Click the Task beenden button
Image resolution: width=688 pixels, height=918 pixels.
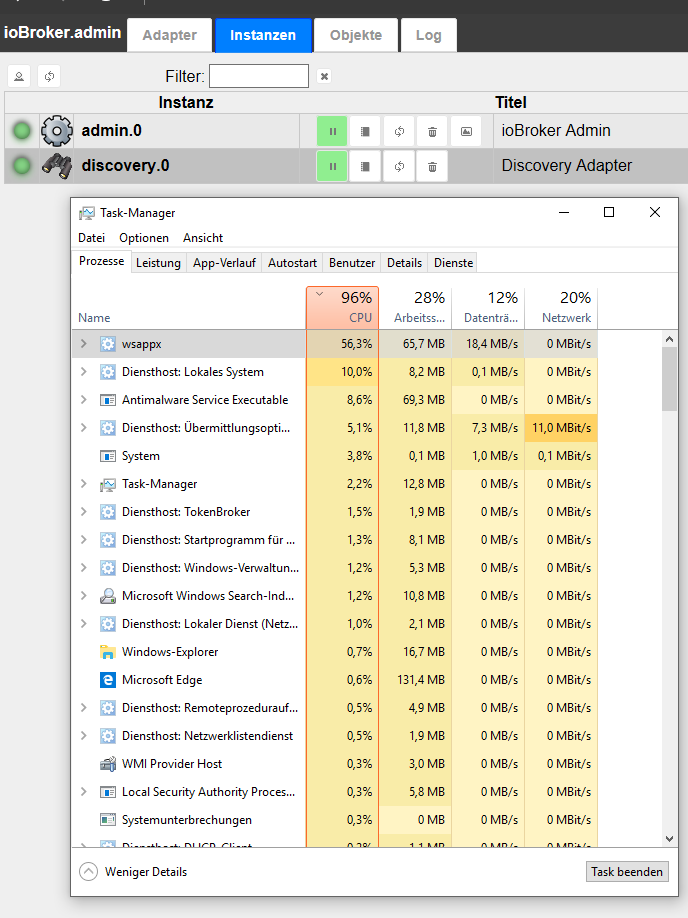(627, 872)
